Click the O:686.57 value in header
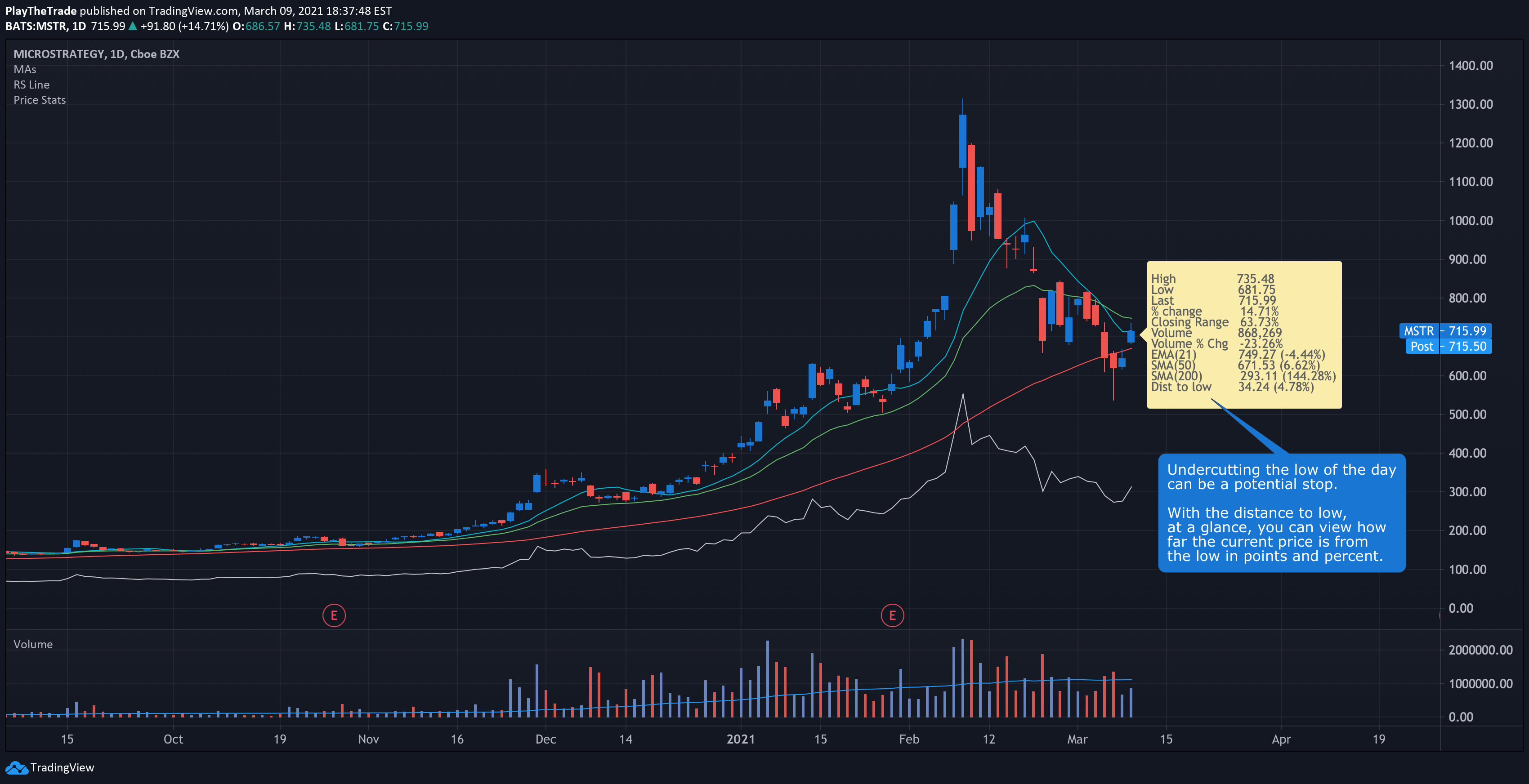1529x784 pixels. [256, 26]
